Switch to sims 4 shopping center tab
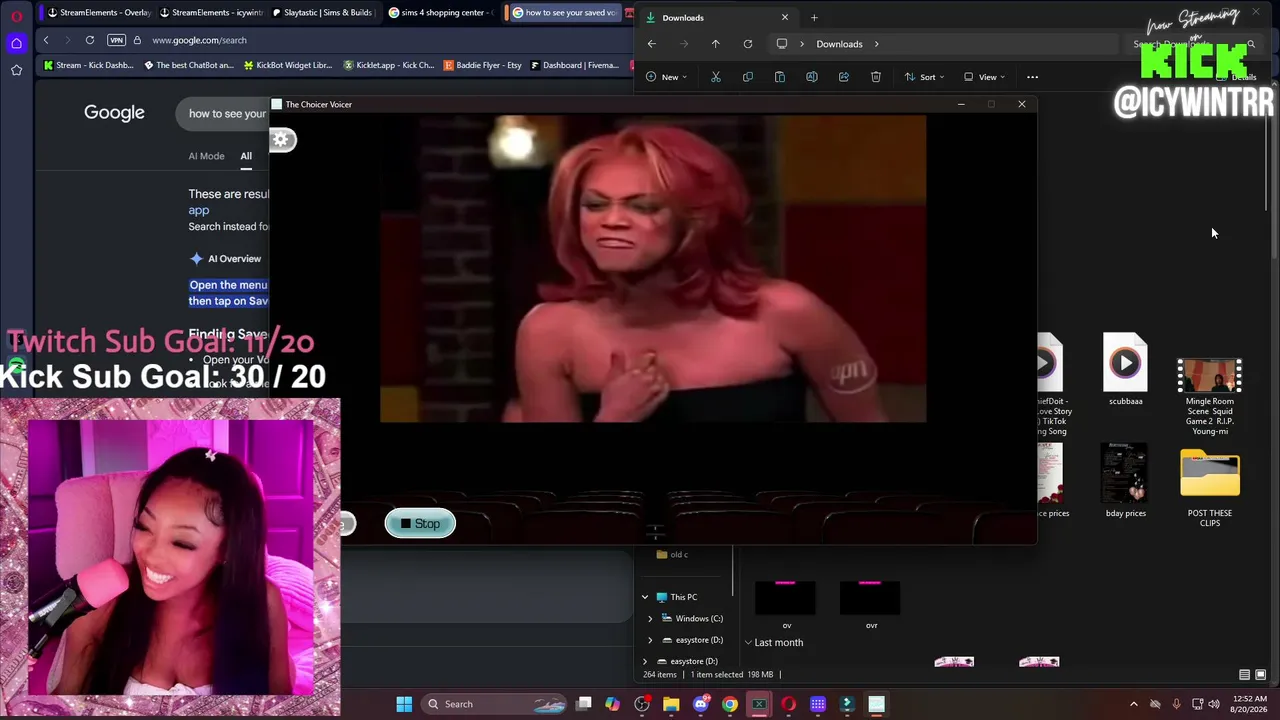This screenshot has width=1280, height=720. 441,13
